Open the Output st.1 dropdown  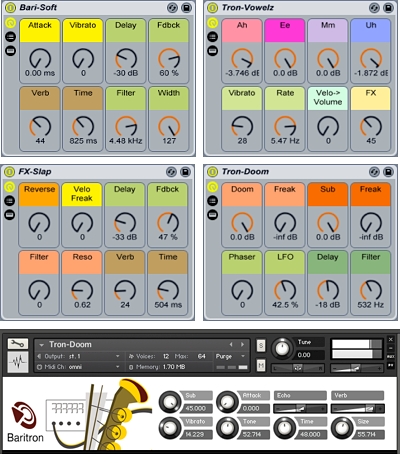tap(78, 356)
